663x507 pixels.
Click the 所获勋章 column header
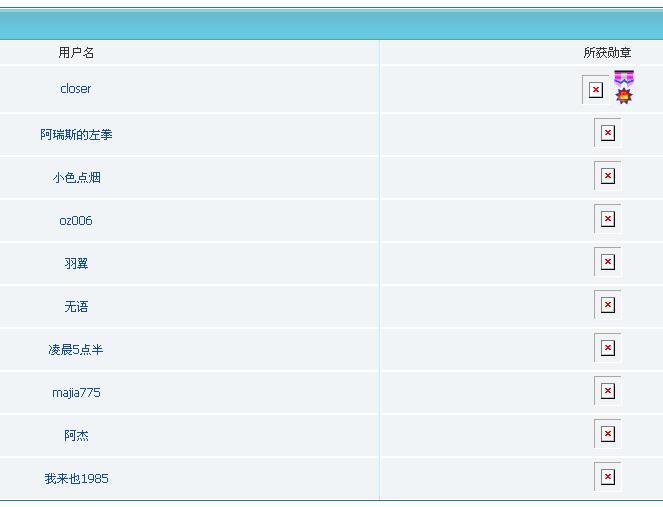pos(607,53)
